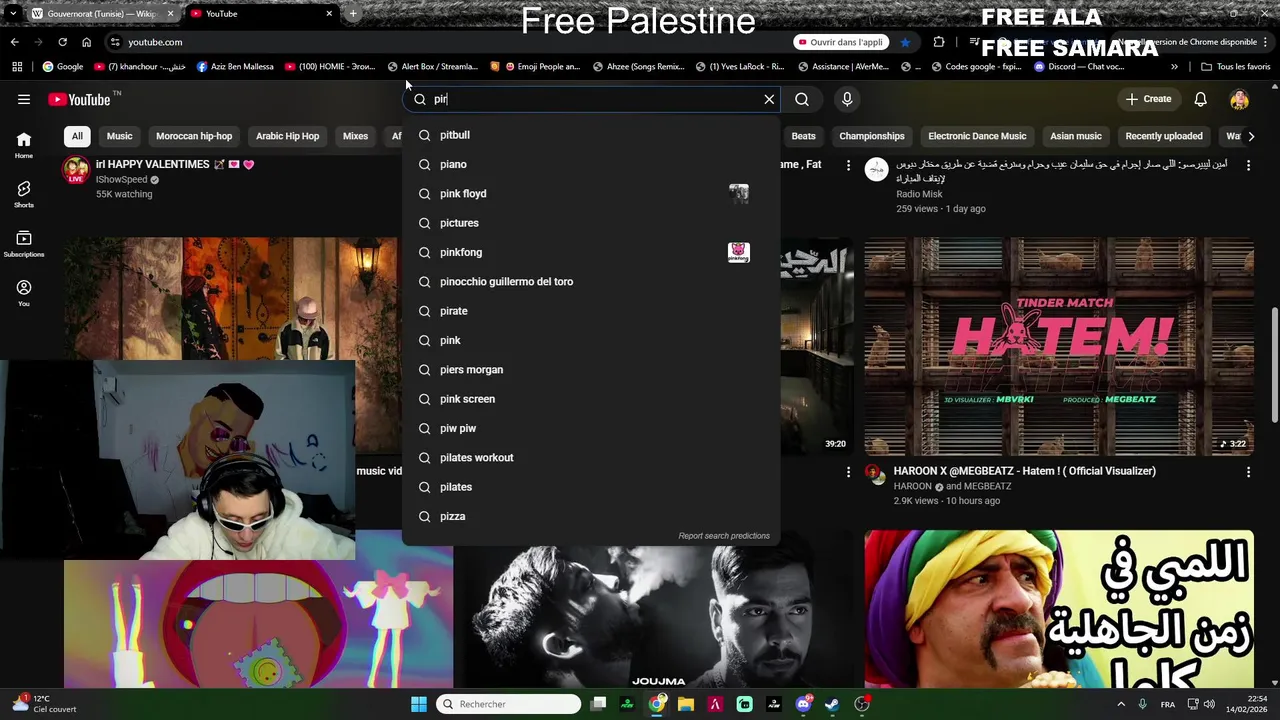The width and height of the screenshot is (1280, 720).
Task: Click the YouTube logo
Action: 80,99
